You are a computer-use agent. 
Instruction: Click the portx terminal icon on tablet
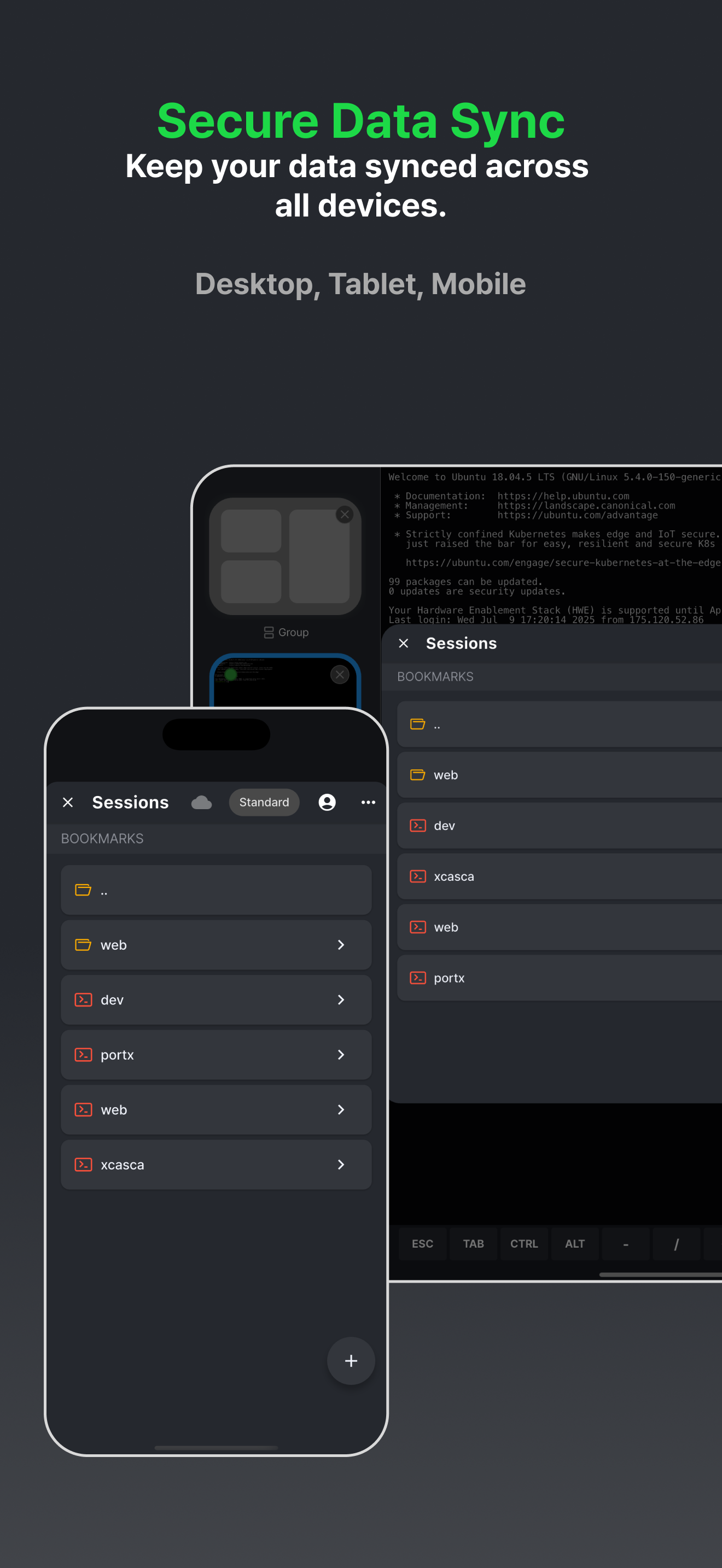tap(418, 978)
